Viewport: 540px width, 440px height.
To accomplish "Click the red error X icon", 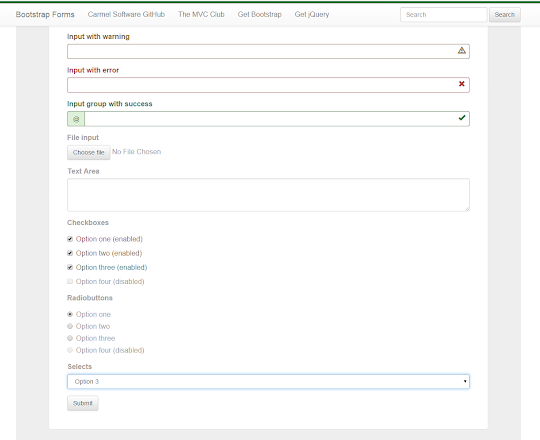I will [461, 84].
